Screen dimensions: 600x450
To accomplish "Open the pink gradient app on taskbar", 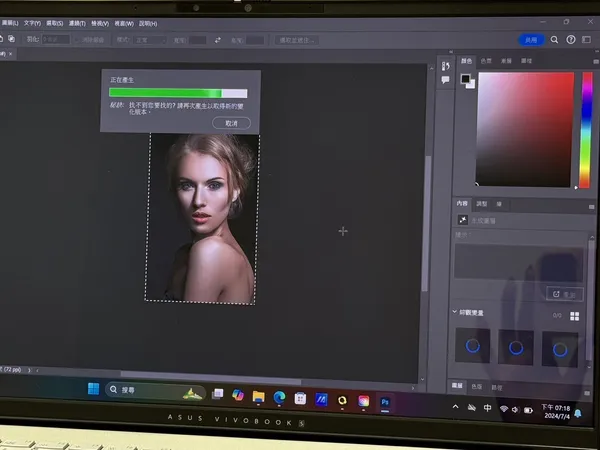I will [x=364, y=401].
